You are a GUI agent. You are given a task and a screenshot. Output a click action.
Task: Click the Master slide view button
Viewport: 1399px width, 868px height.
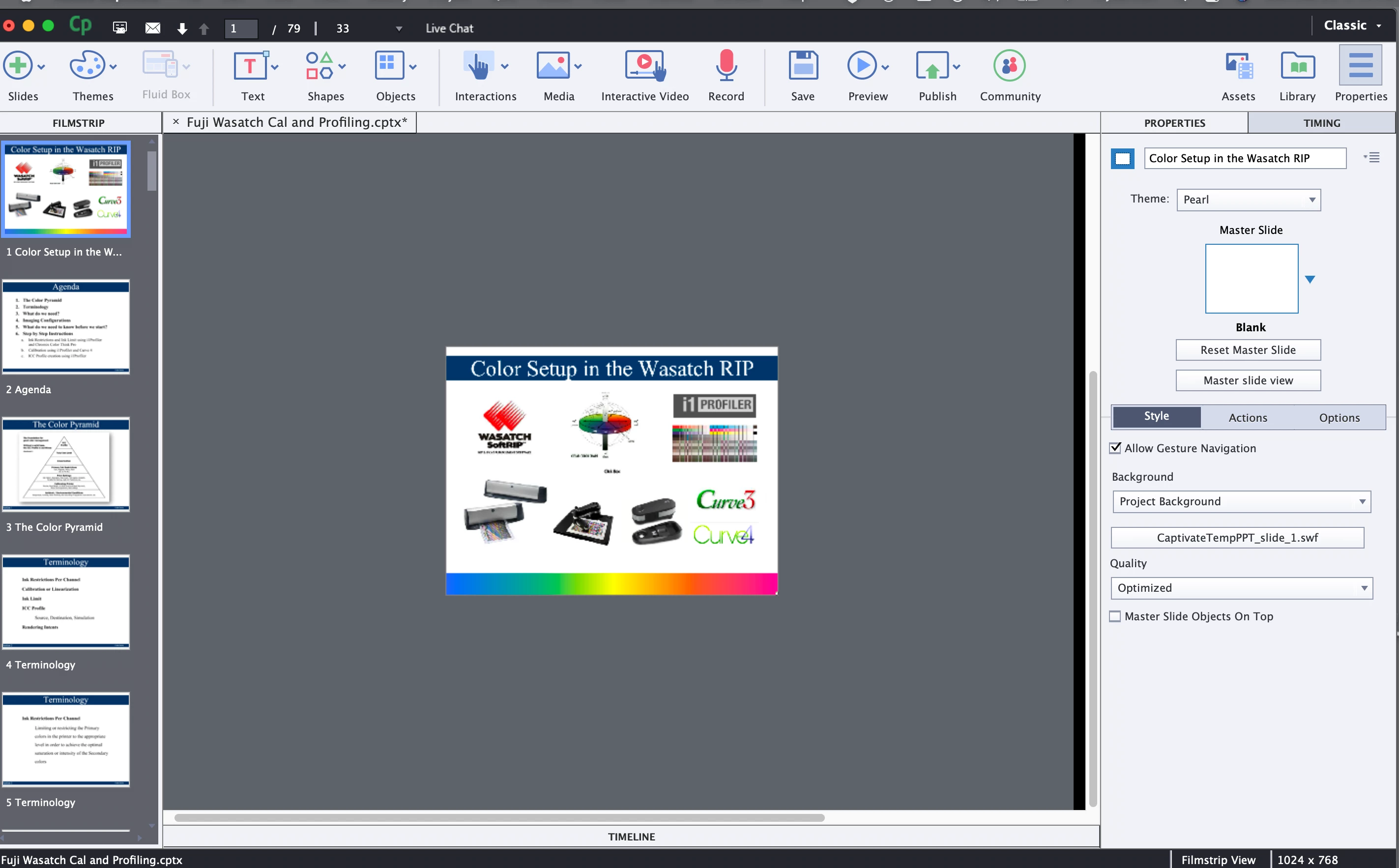pyautogui.click(x=1248, y=380)
